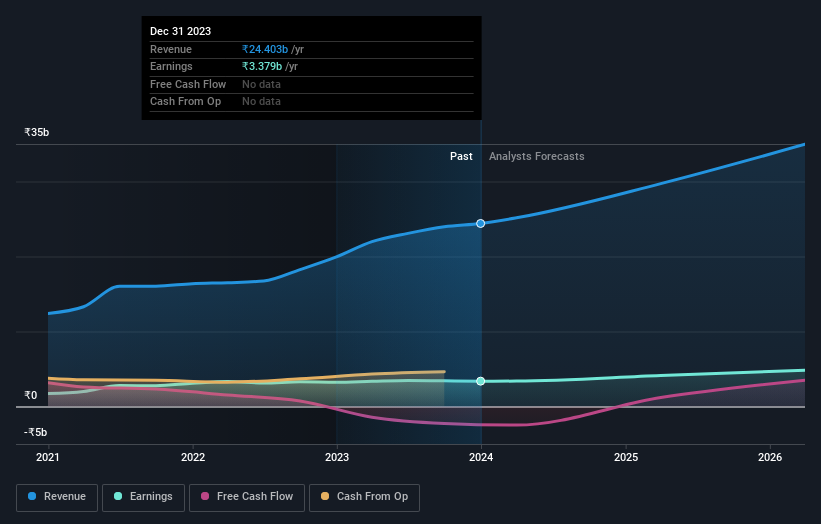Click the 2026 x-axis label

tap(770, 457)
